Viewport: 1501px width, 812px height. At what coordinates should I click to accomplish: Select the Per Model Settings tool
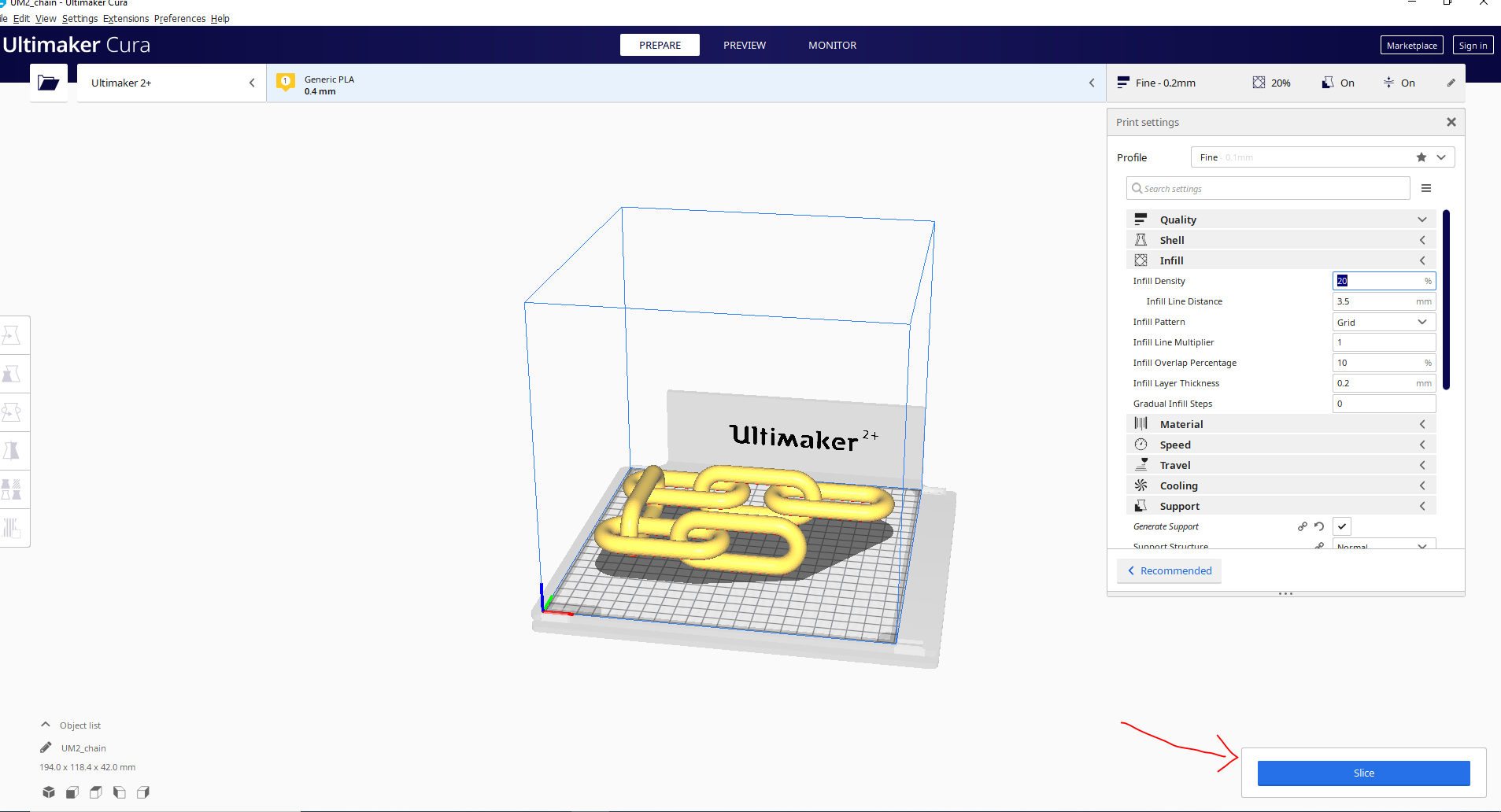(12, 489)
